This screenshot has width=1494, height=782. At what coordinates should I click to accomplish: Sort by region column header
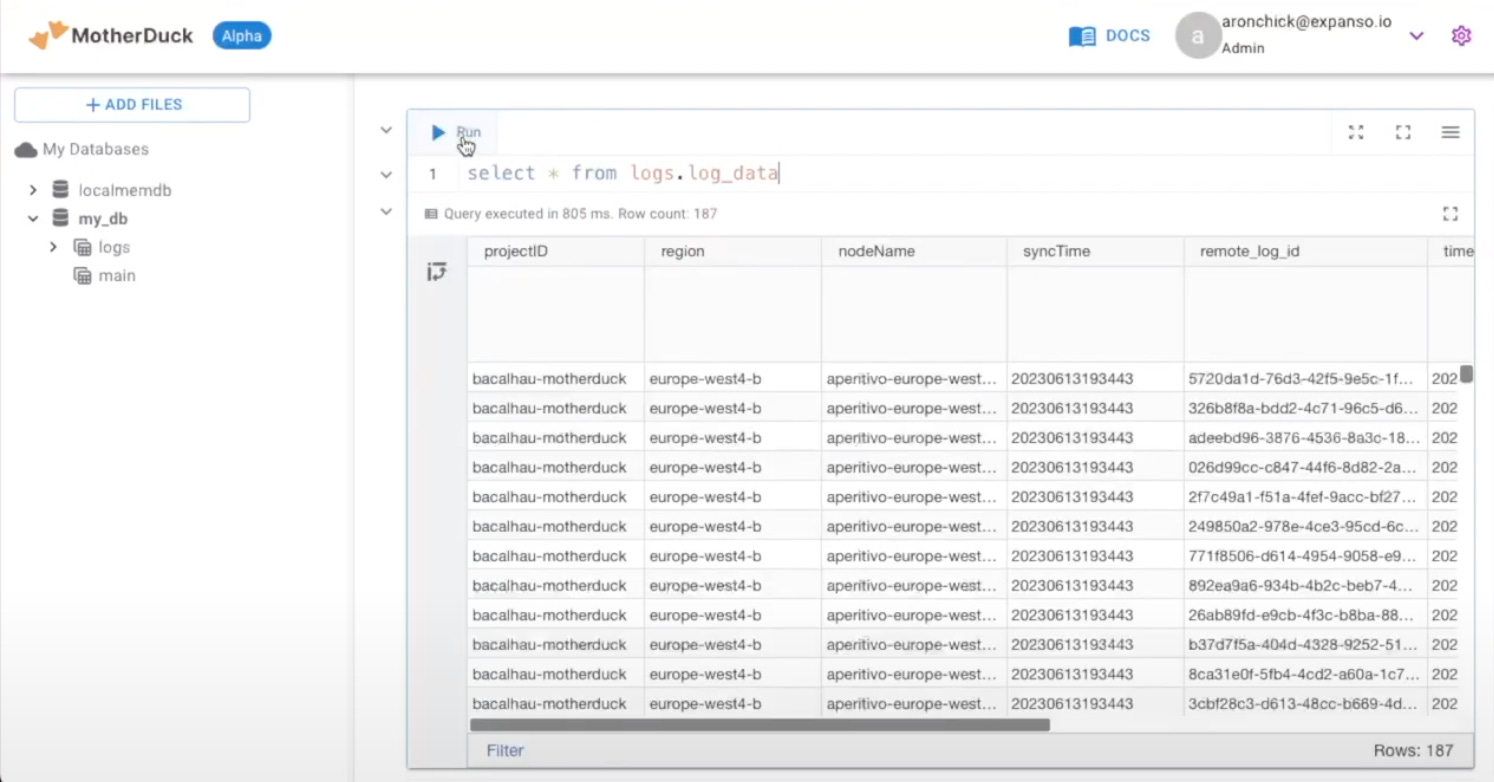733,251
